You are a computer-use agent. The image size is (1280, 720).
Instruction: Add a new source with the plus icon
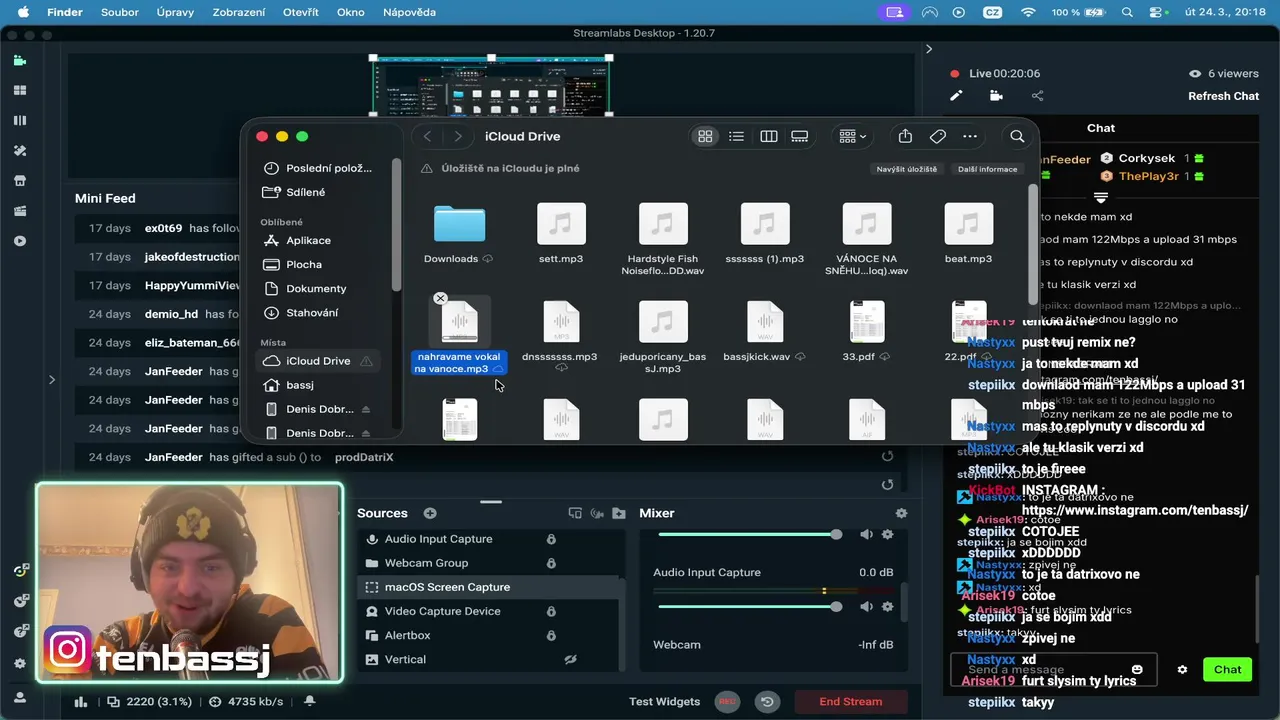tap(430, 513)
